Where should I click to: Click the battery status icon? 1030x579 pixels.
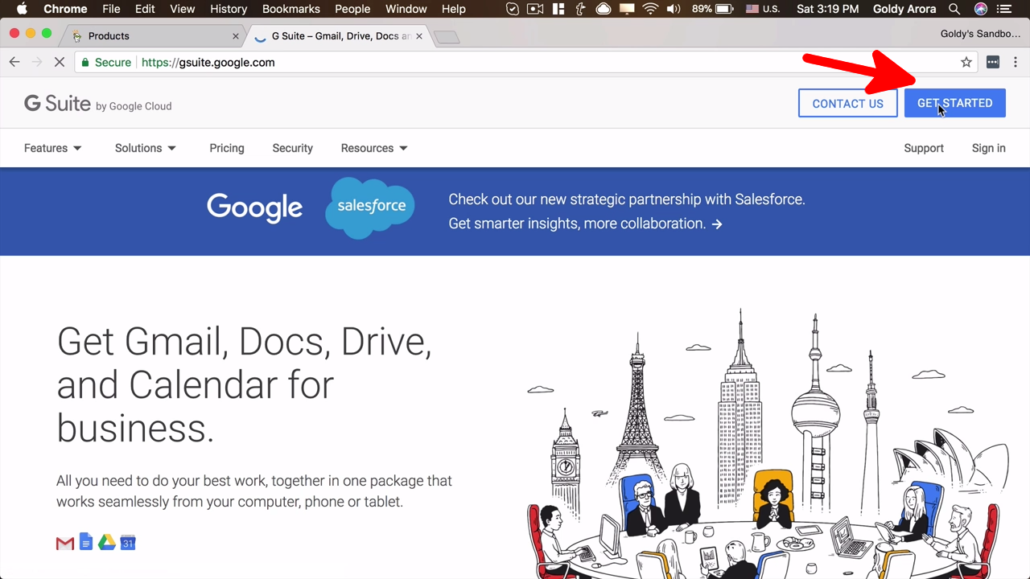pyautogui.click(x=723, y=9)
